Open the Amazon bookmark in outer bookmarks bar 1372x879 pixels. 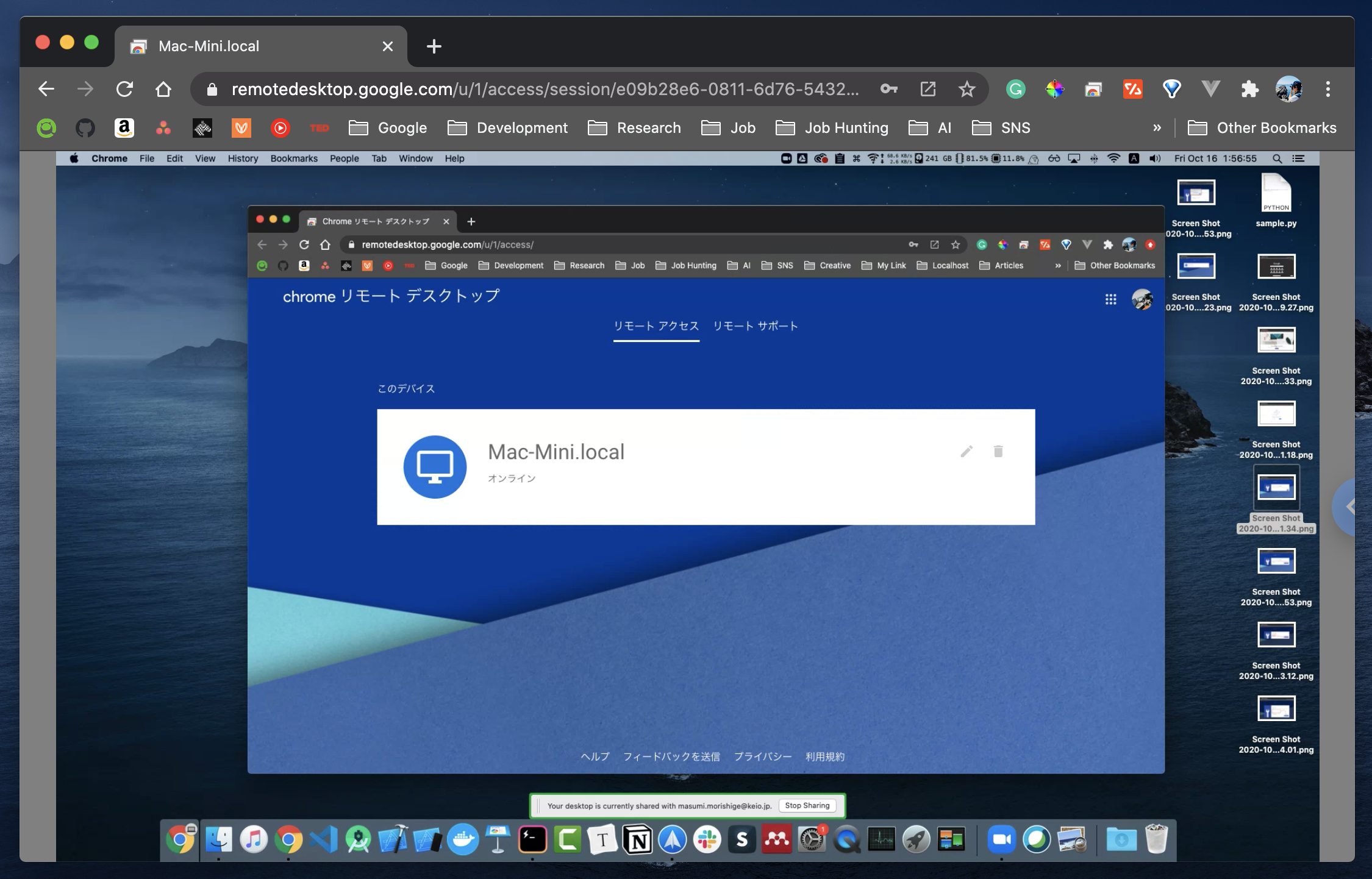(x=124, y=128)
